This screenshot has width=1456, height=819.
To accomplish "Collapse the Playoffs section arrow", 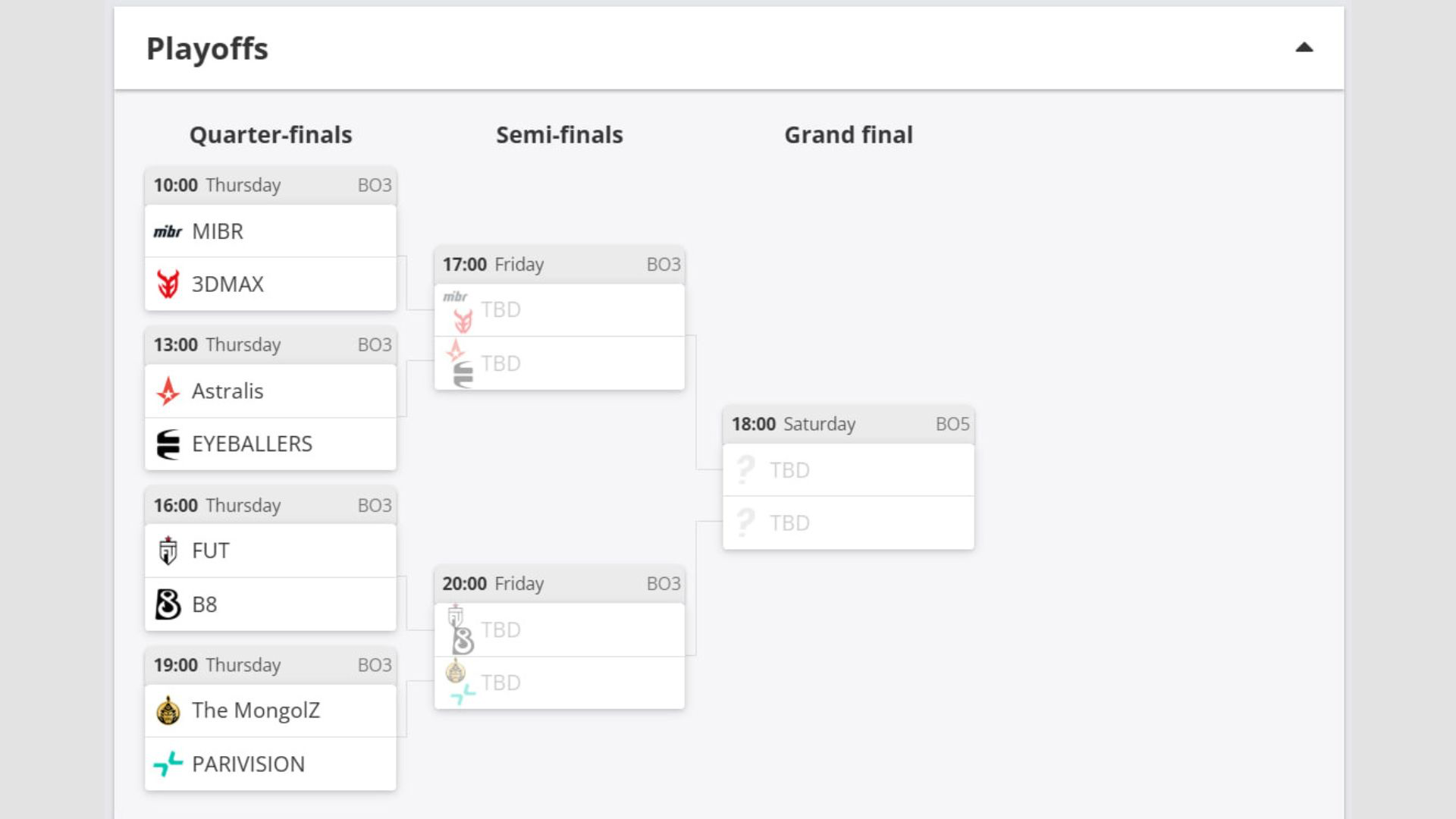I will pyautogui.click(x=1304, y=48).
